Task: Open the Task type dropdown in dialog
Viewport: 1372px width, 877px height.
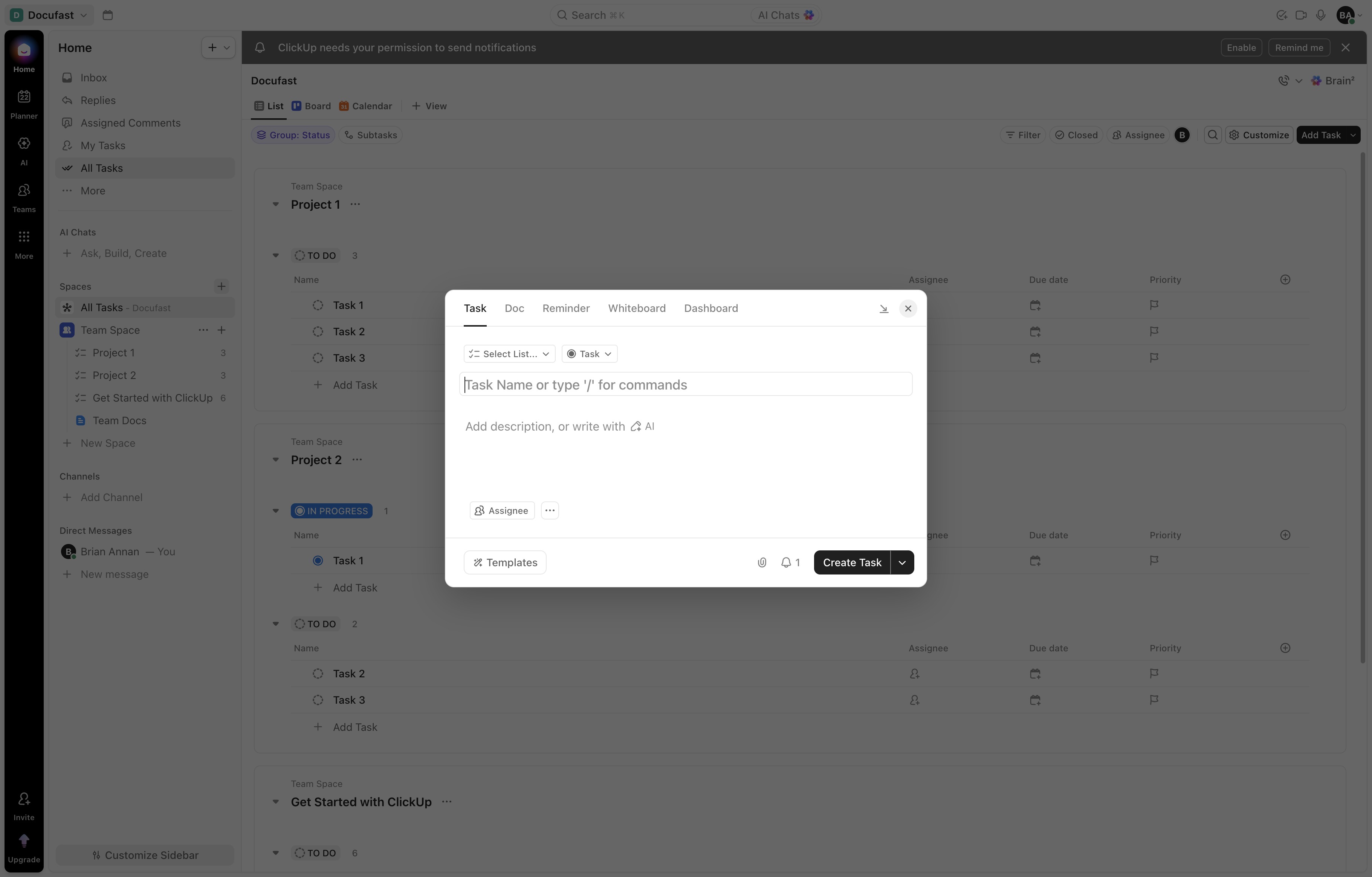Action: click(x=589, y=354)
